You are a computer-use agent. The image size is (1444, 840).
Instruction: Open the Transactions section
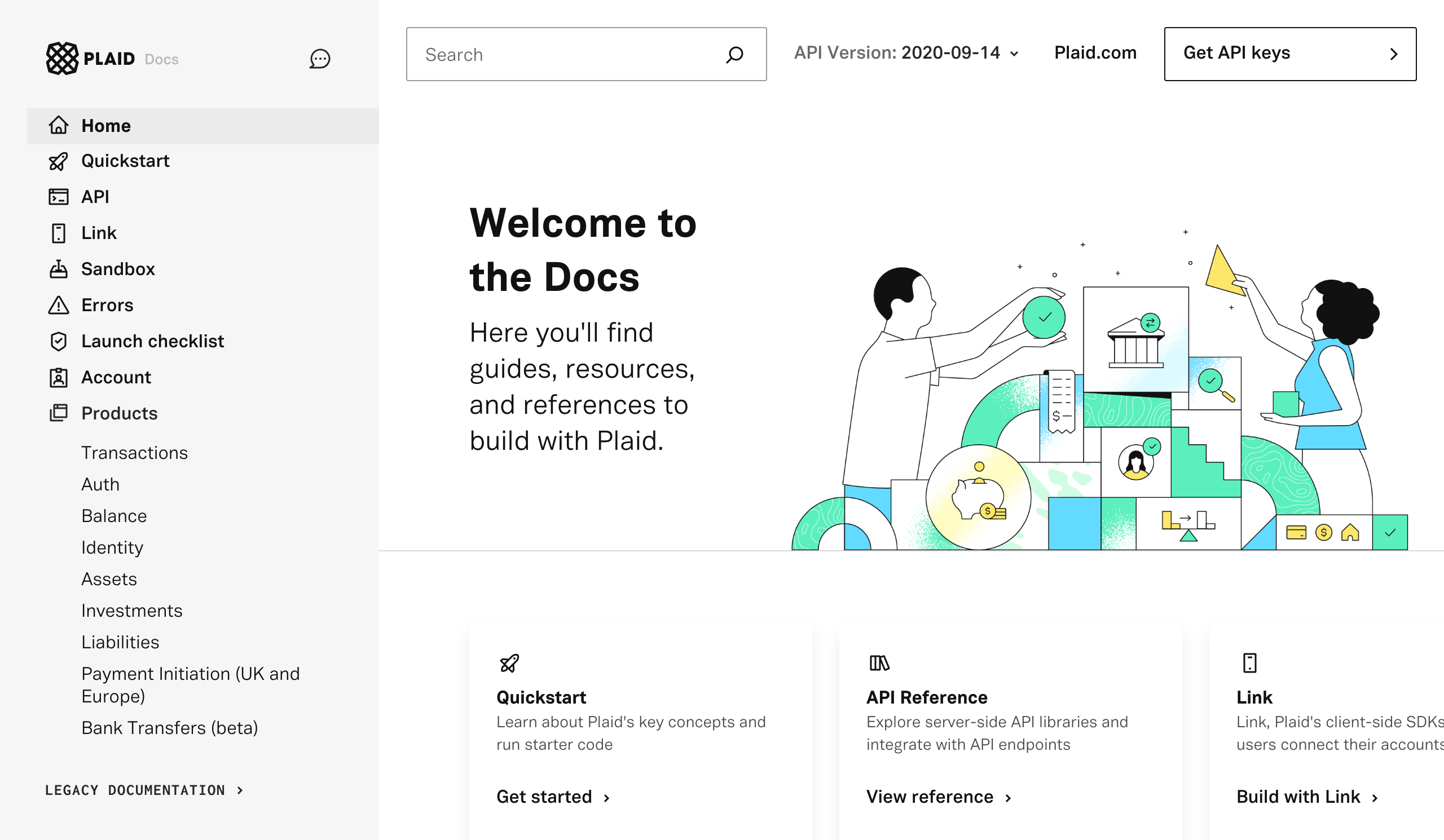point(135,452)
